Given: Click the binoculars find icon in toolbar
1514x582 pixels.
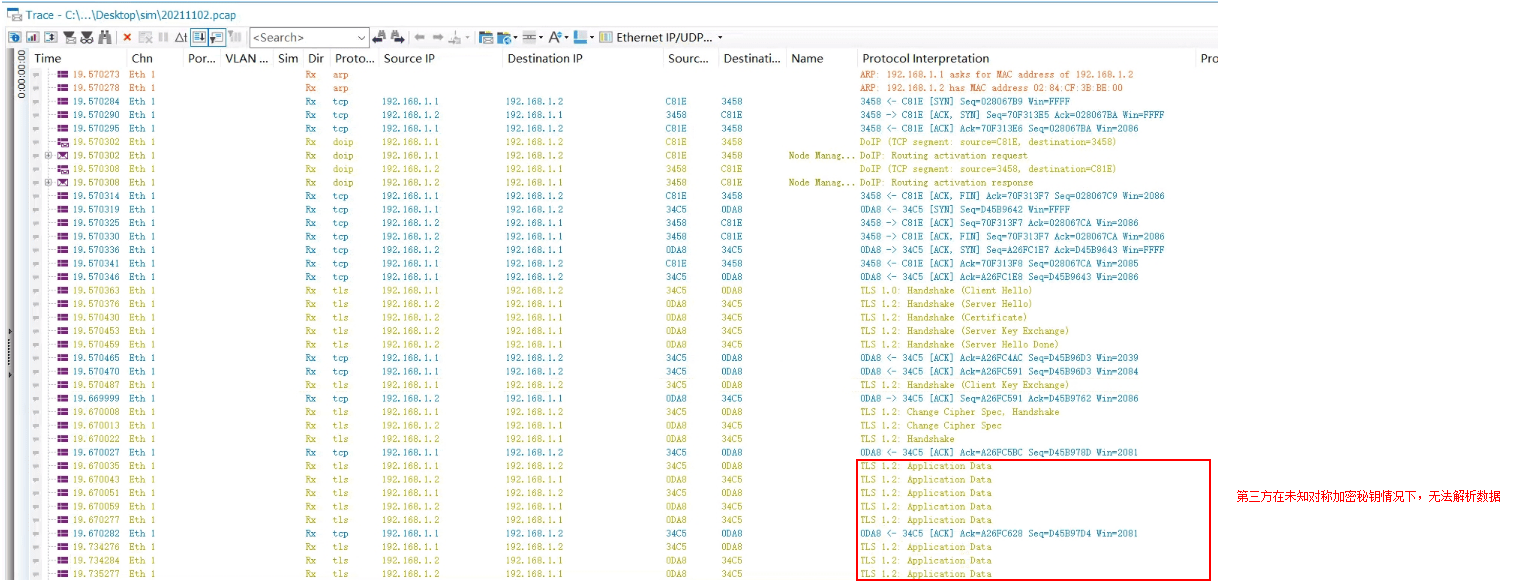Looking at the screenshot, I should (105, 37).
